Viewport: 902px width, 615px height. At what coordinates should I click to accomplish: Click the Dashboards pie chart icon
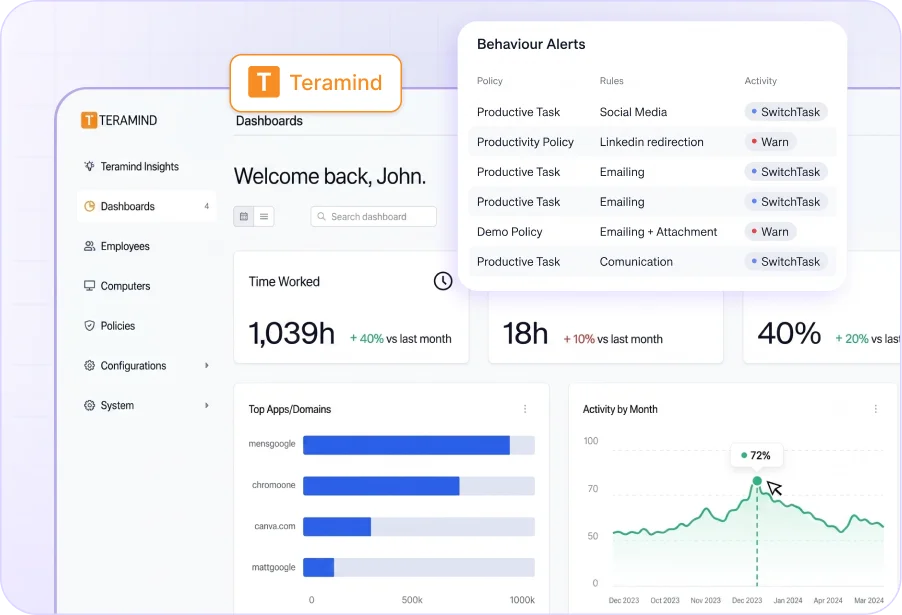[89, 206]
